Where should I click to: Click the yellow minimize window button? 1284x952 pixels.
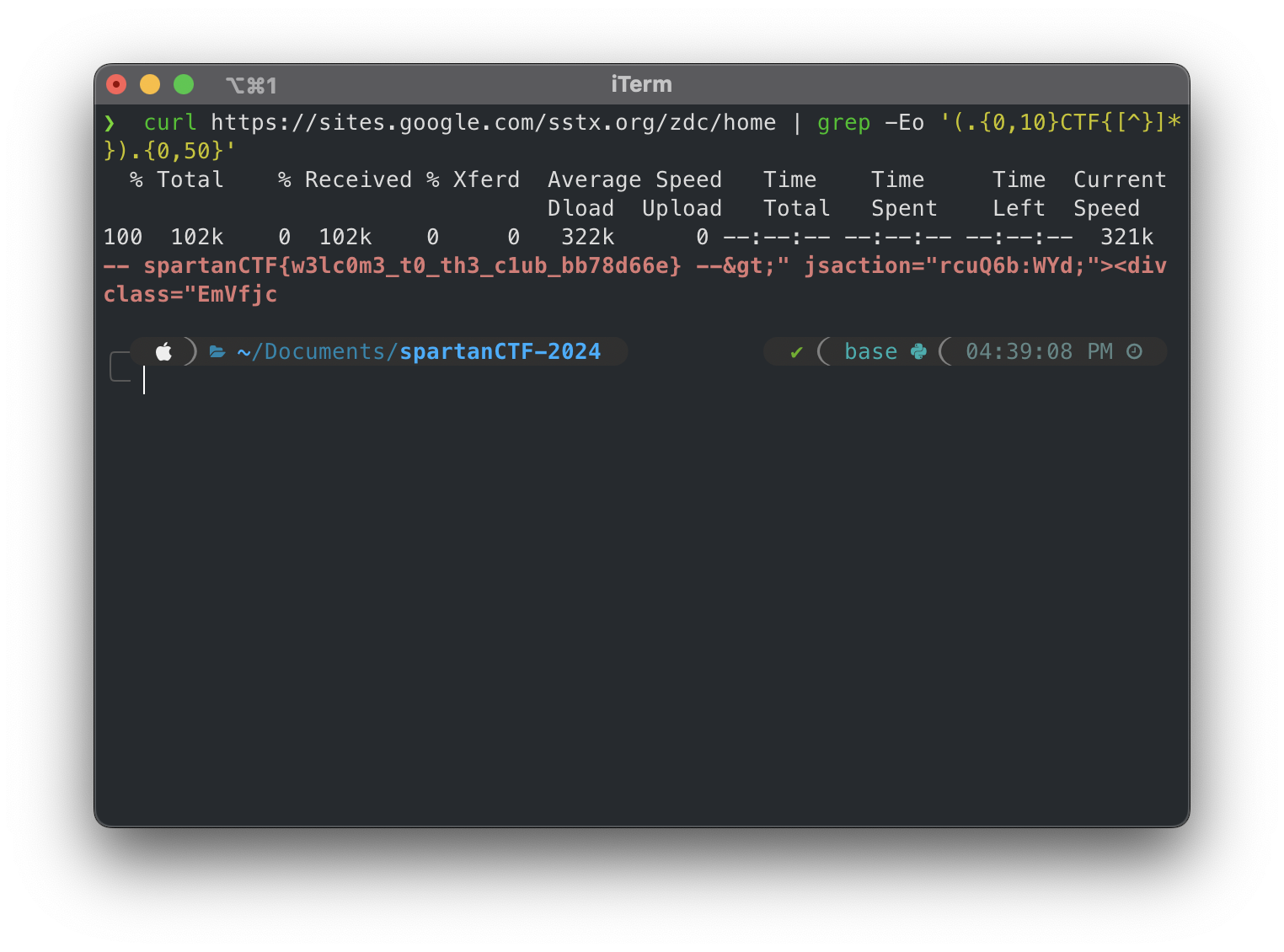click(150, 84)
